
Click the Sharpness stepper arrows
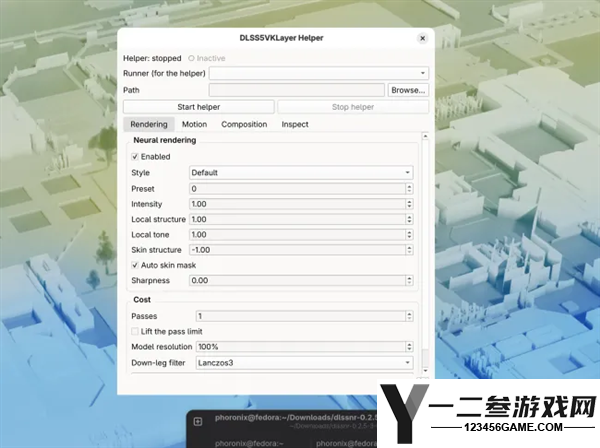[409, 280]
